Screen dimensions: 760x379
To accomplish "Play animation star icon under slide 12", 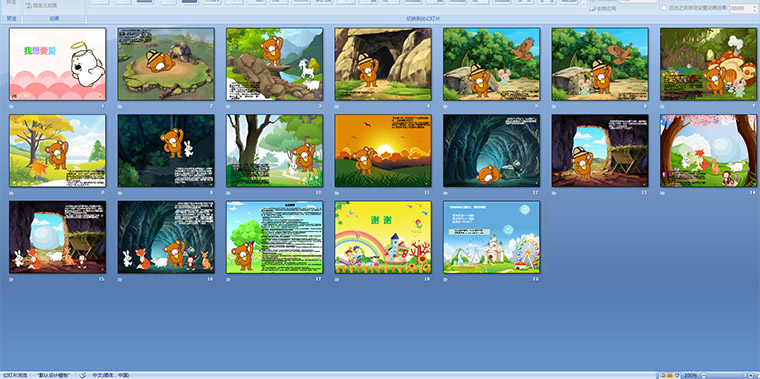I will click(x=446, y=192).
